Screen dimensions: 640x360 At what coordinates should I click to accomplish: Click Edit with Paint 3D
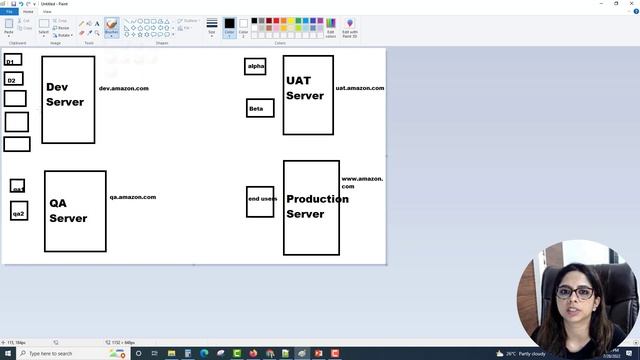coord(350,28)
